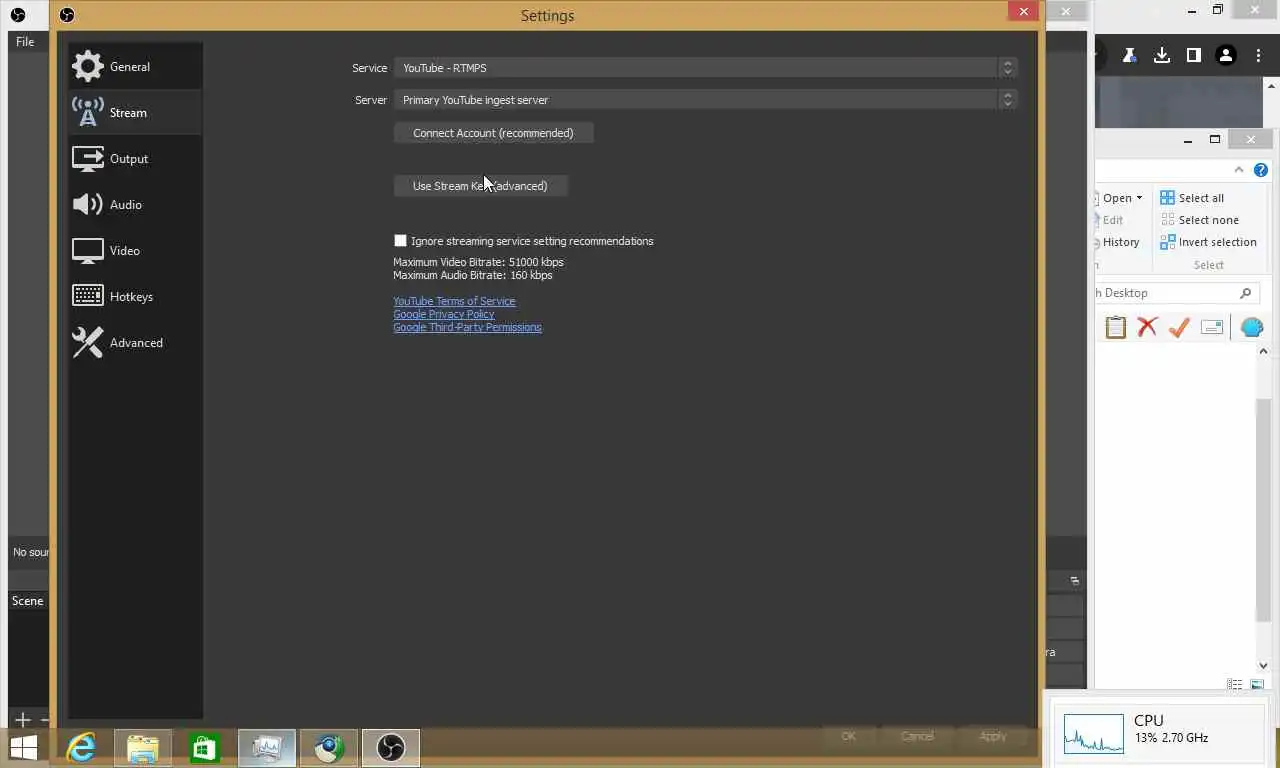
Task: Select the CPU graph in Task Manager
Action: click(x=1093, y=734)
